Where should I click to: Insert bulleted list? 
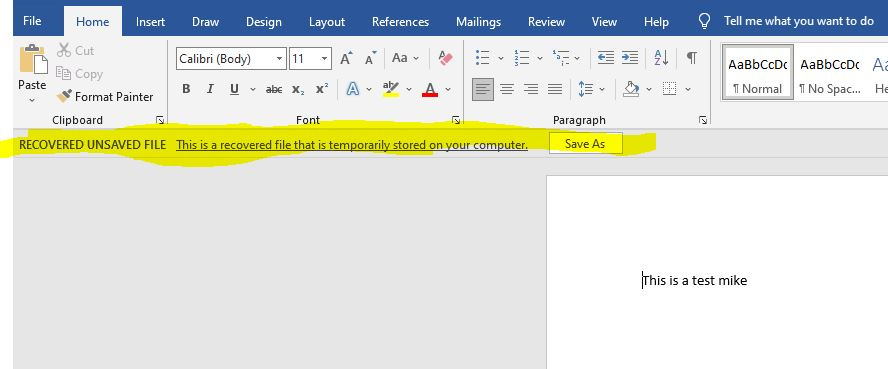[x=483, y=58]
